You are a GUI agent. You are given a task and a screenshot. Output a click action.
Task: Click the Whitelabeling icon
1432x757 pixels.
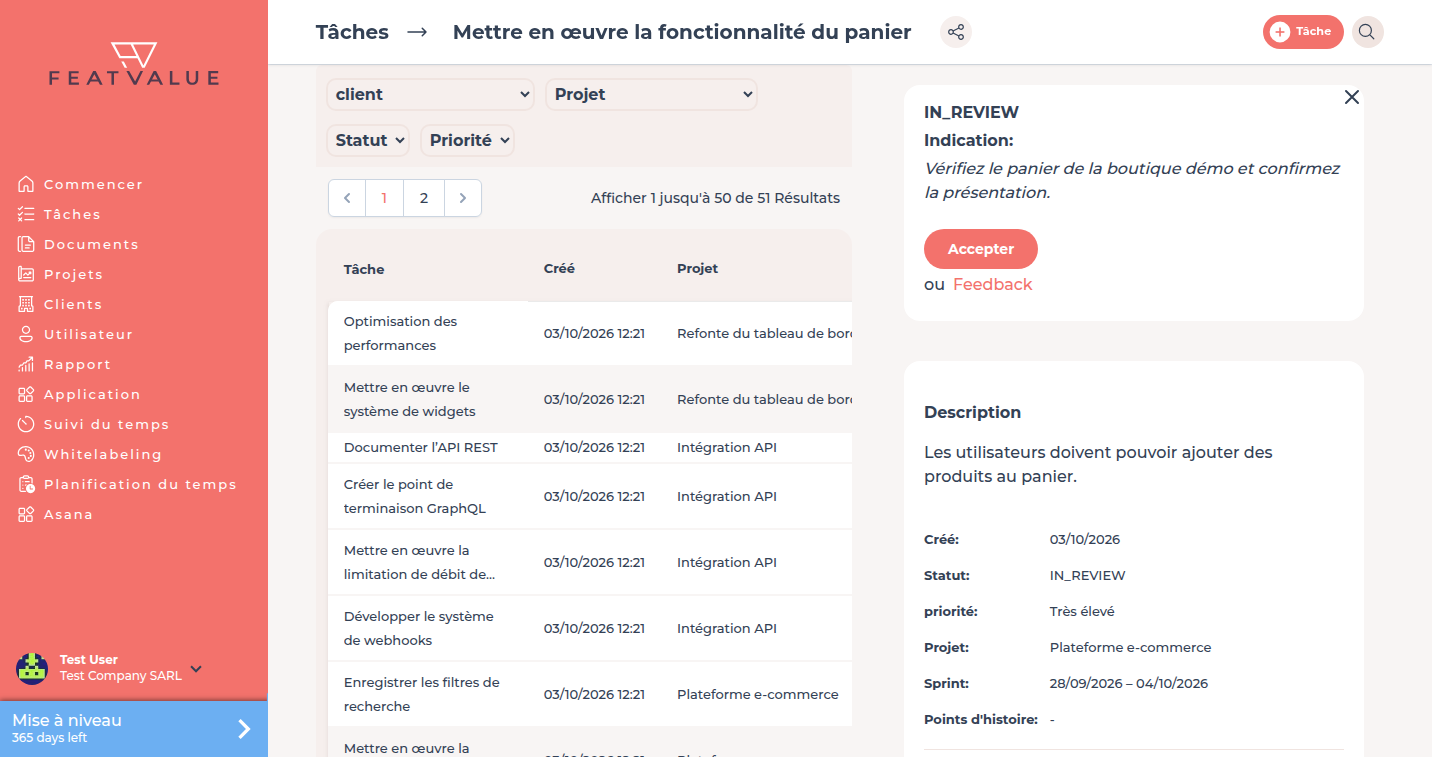pos(26,454)
